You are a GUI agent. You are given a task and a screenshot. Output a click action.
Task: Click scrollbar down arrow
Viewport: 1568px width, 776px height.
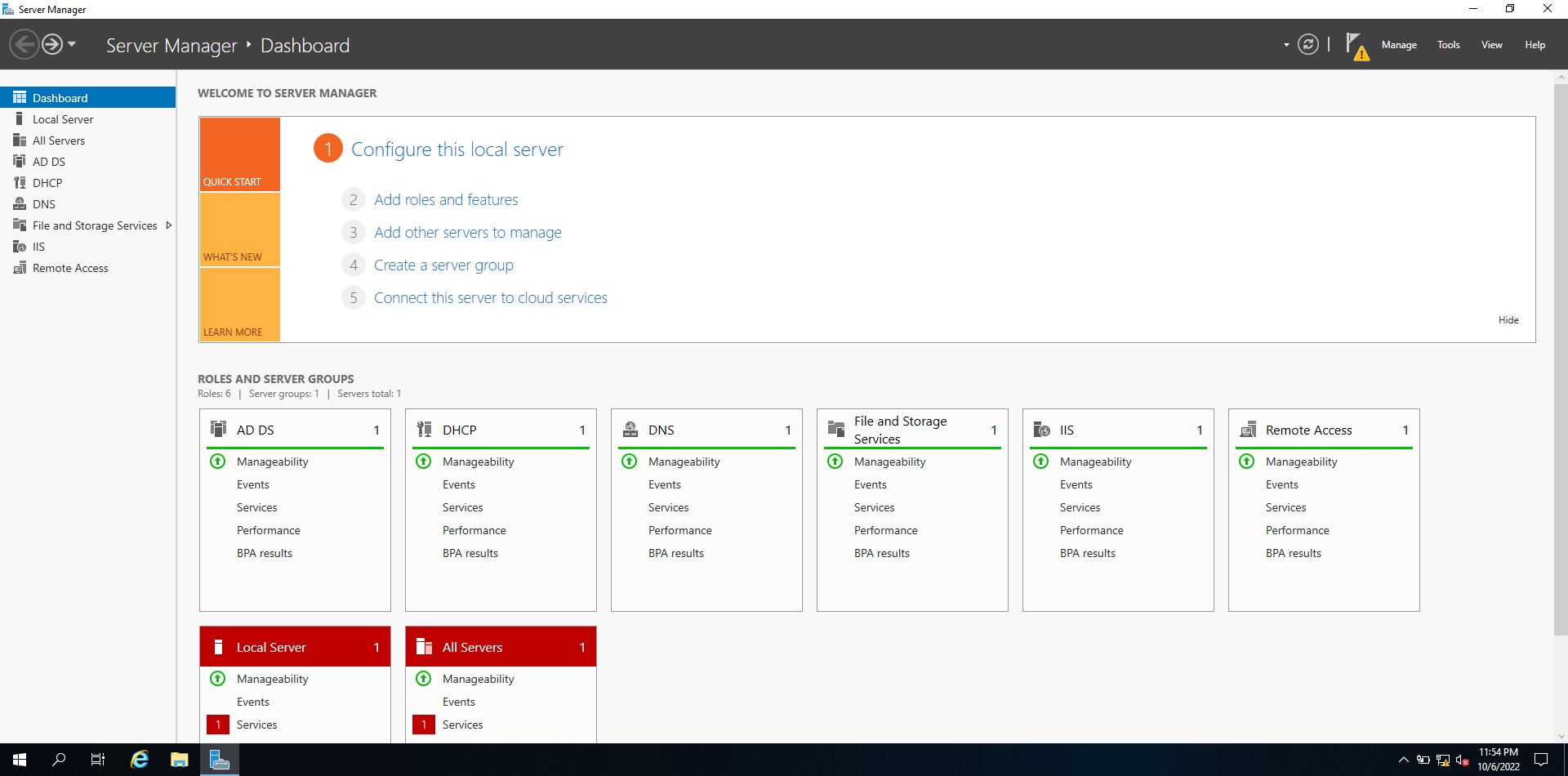coord(1561,736)
